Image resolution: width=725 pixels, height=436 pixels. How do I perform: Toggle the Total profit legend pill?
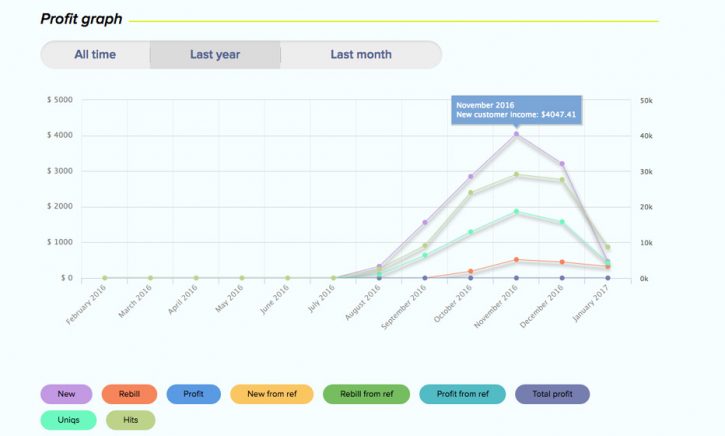(x=552, y=394)
